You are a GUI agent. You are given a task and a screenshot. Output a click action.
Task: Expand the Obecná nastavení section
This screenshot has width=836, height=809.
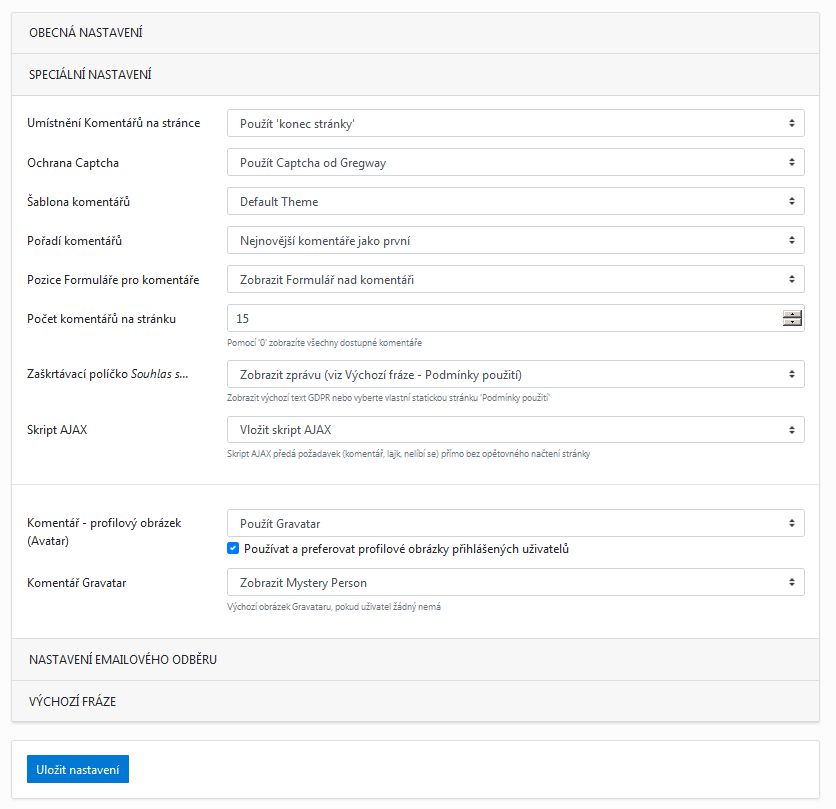click(86, 33)
